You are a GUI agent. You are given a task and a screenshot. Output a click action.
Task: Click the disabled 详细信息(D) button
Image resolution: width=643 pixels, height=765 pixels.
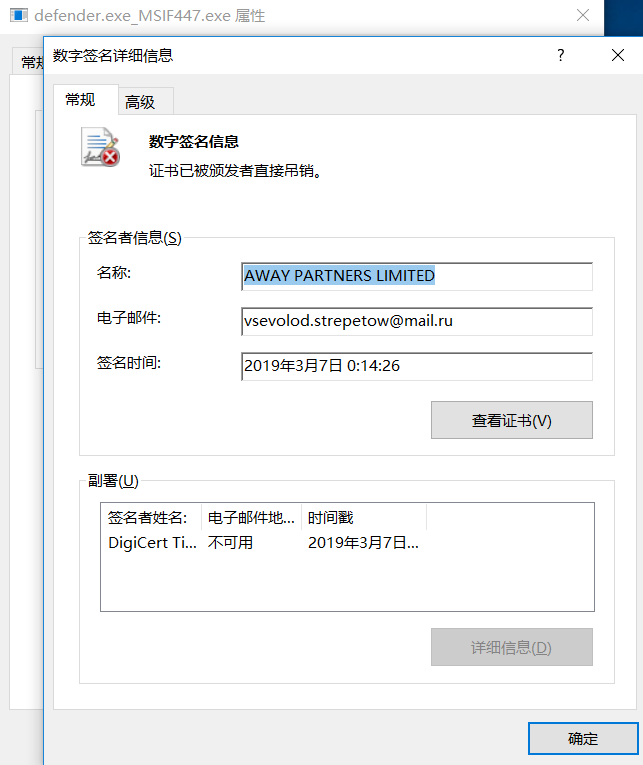[511, 647]
